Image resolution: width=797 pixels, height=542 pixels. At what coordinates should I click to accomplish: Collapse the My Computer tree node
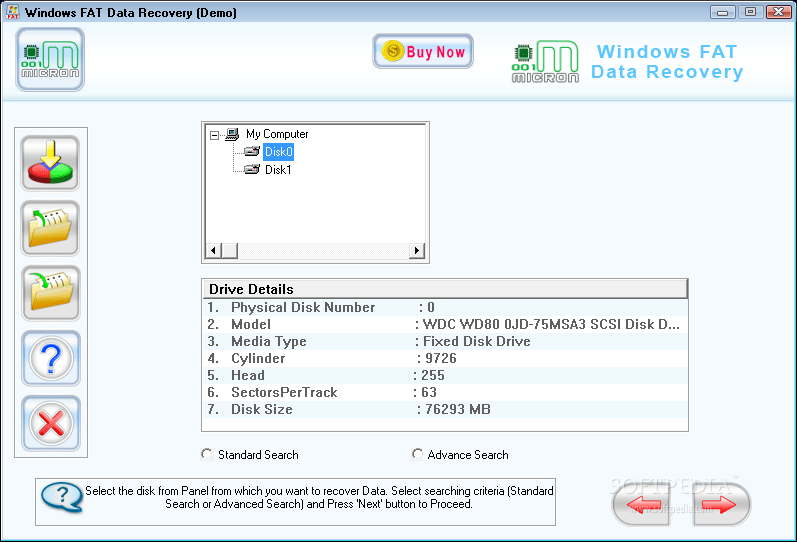point(214,135)
